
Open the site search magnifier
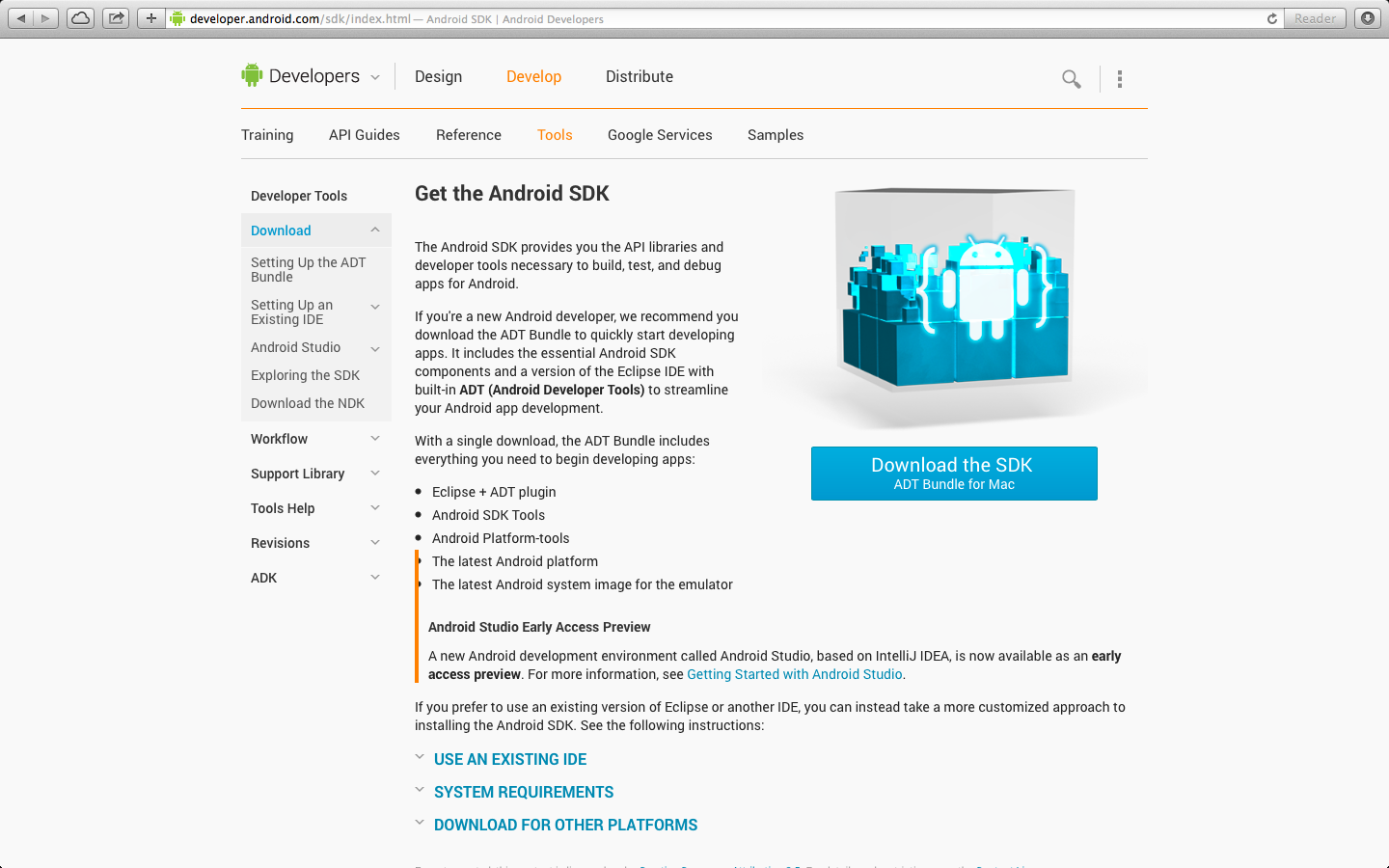click(x=1071, y=79)
